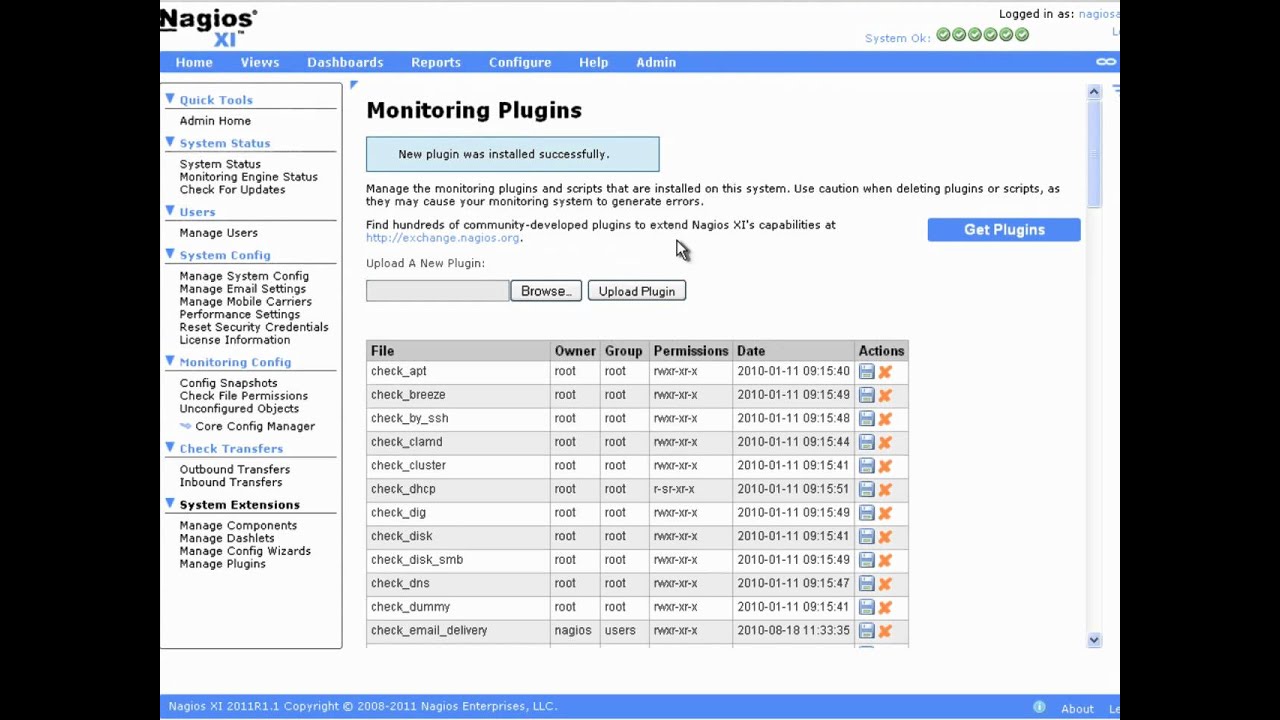
Task: Collapse the System Status sidebar section
Action: pos(170,142)
